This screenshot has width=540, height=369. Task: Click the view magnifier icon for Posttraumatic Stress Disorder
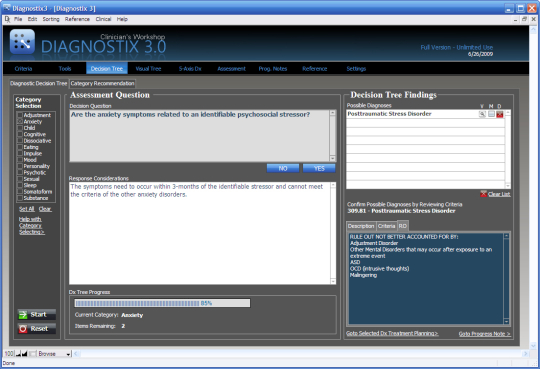point(482,114)
